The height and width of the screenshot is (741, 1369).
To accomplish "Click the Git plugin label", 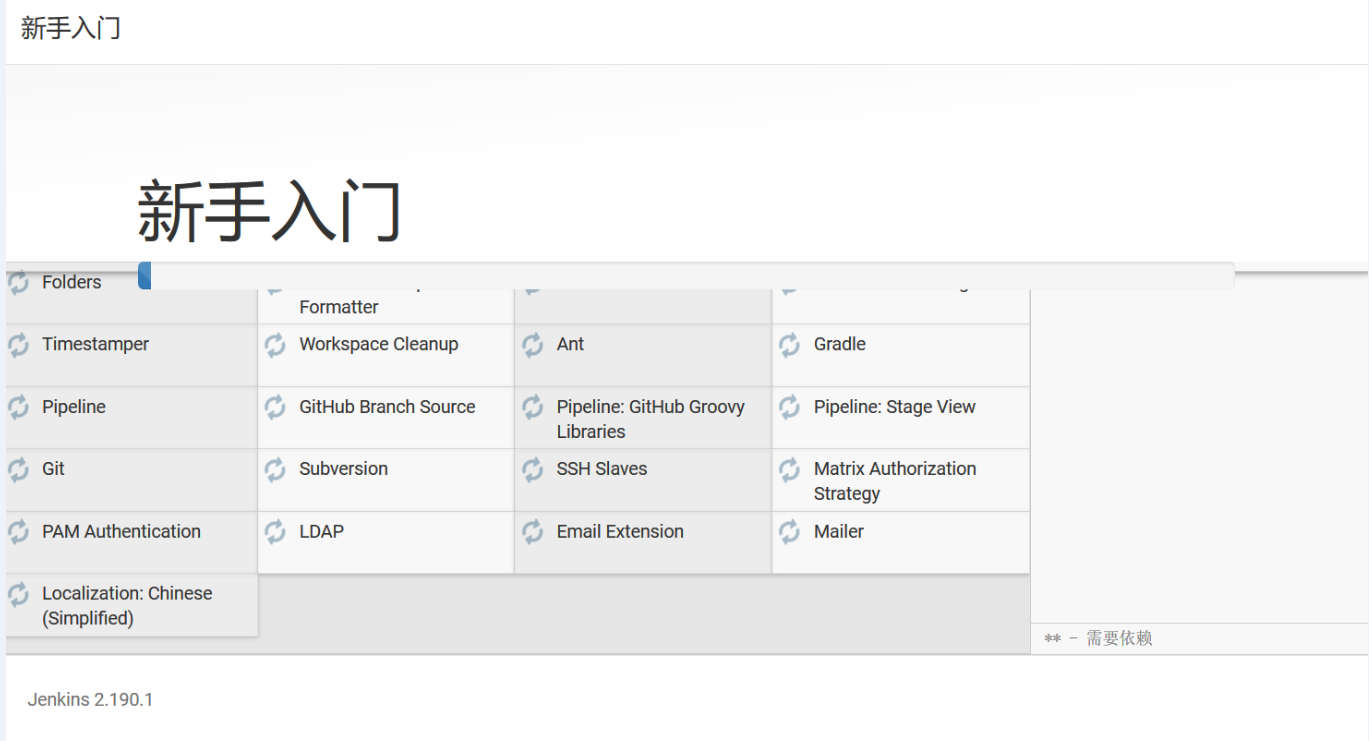I will coord(53,469).
